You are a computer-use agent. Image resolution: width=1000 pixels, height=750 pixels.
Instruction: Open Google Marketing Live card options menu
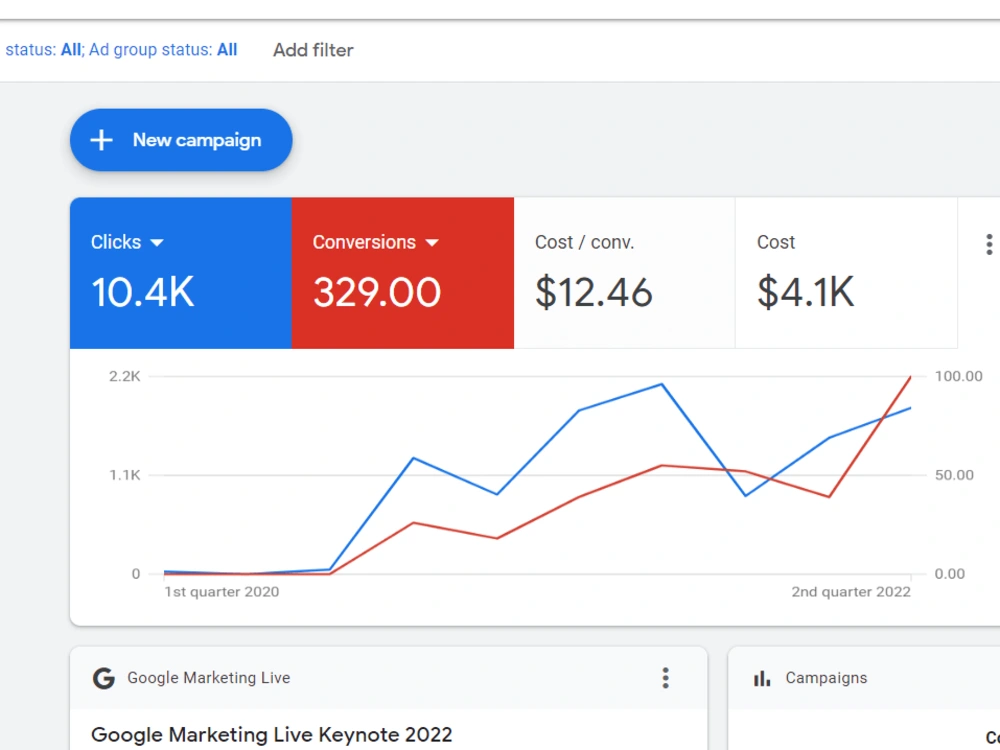point(665,678)
